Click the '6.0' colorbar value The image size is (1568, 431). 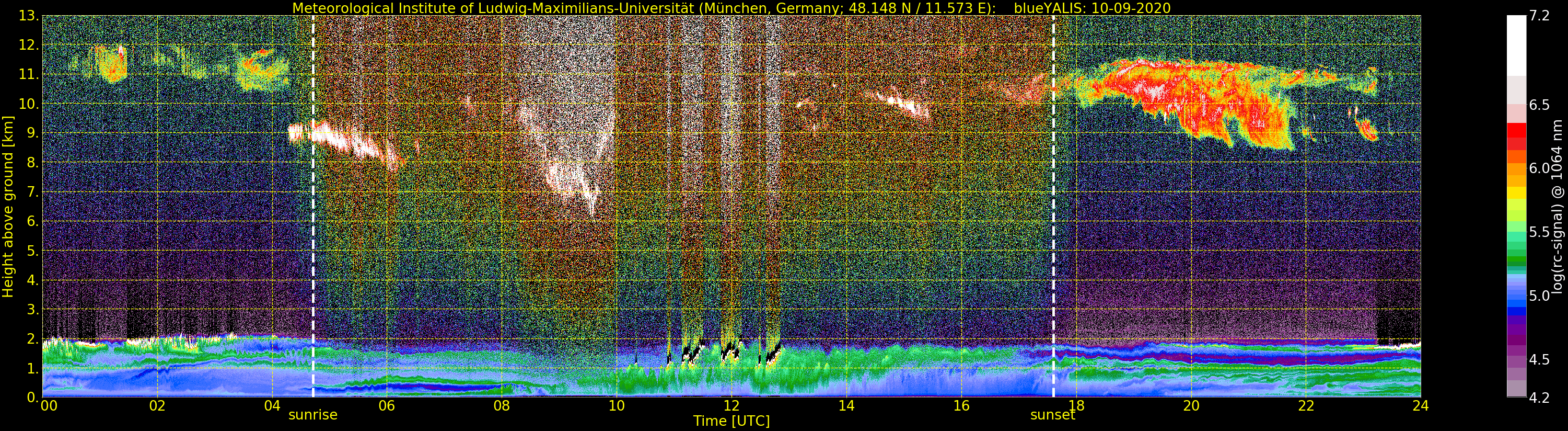point(1539,168)
